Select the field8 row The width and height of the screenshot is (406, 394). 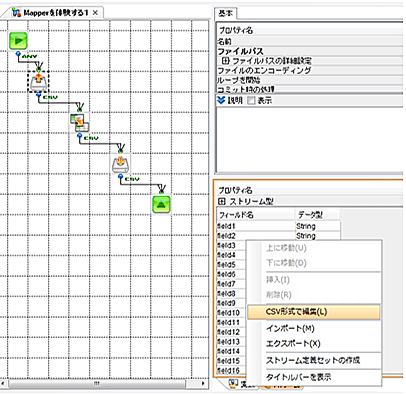[231, 293]
